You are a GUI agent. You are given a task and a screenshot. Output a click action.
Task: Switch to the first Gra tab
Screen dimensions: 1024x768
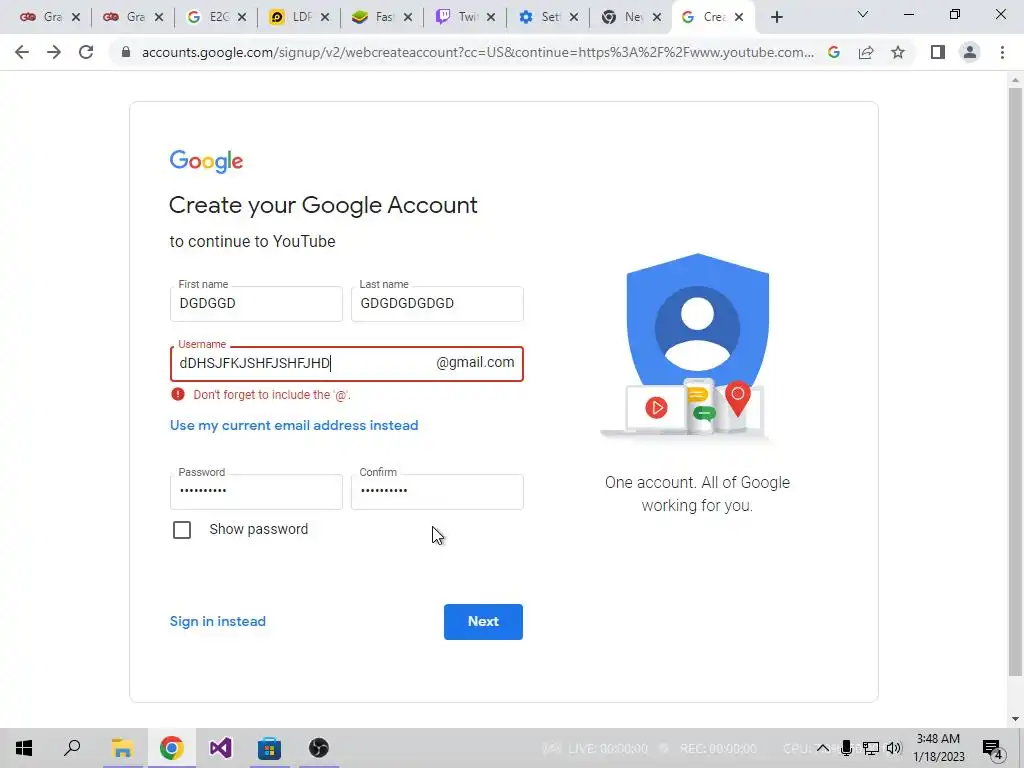(x=40, y=18)
